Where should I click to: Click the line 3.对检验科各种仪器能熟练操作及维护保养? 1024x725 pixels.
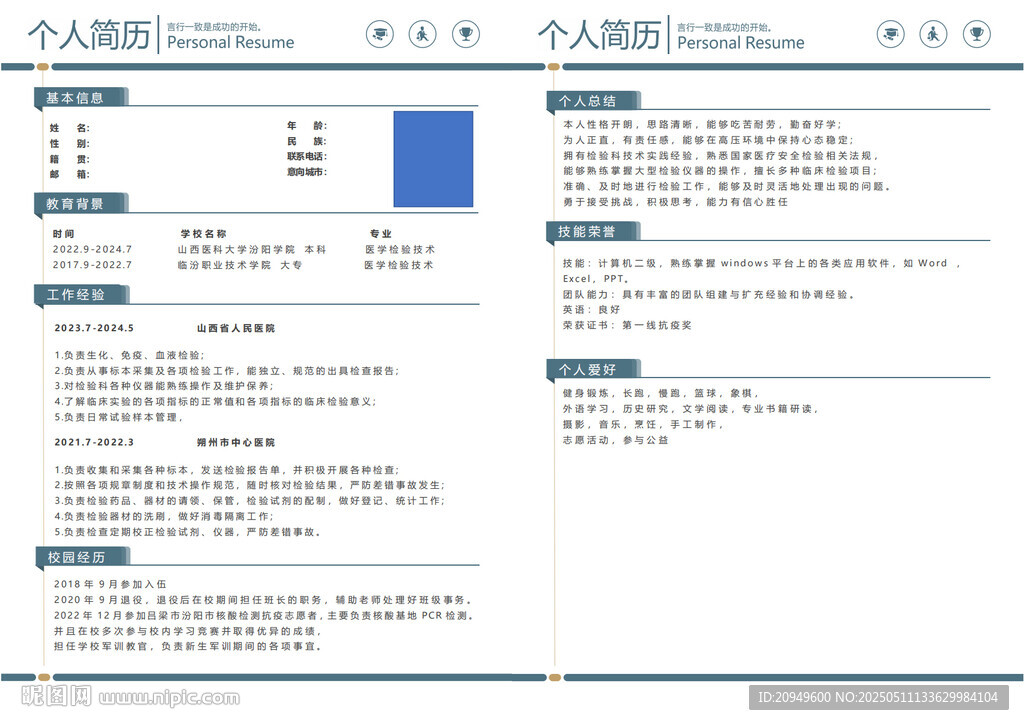pos(164,386)
